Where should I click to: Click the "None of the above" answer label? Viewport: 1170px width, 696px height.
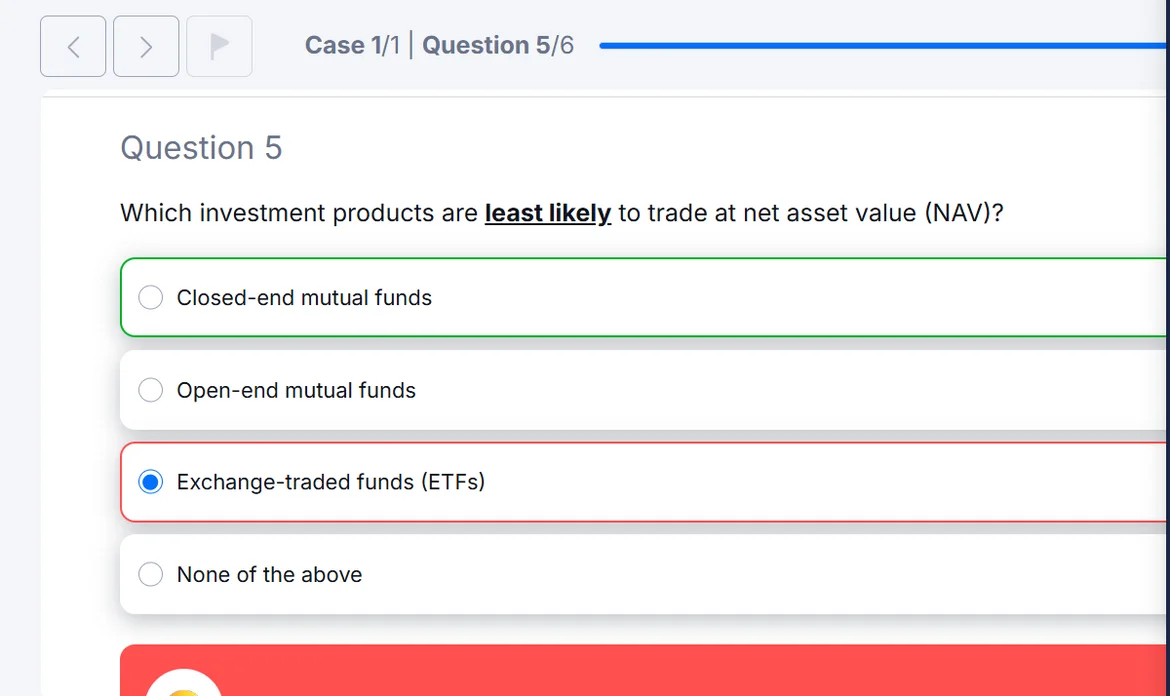tap(269, 575)
